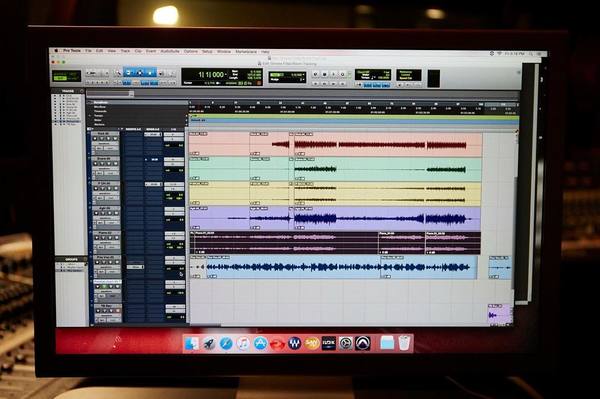Viewport: 600px width, 399px height.
Task: Open Safari from the Dock
Action: pos(226,343)
